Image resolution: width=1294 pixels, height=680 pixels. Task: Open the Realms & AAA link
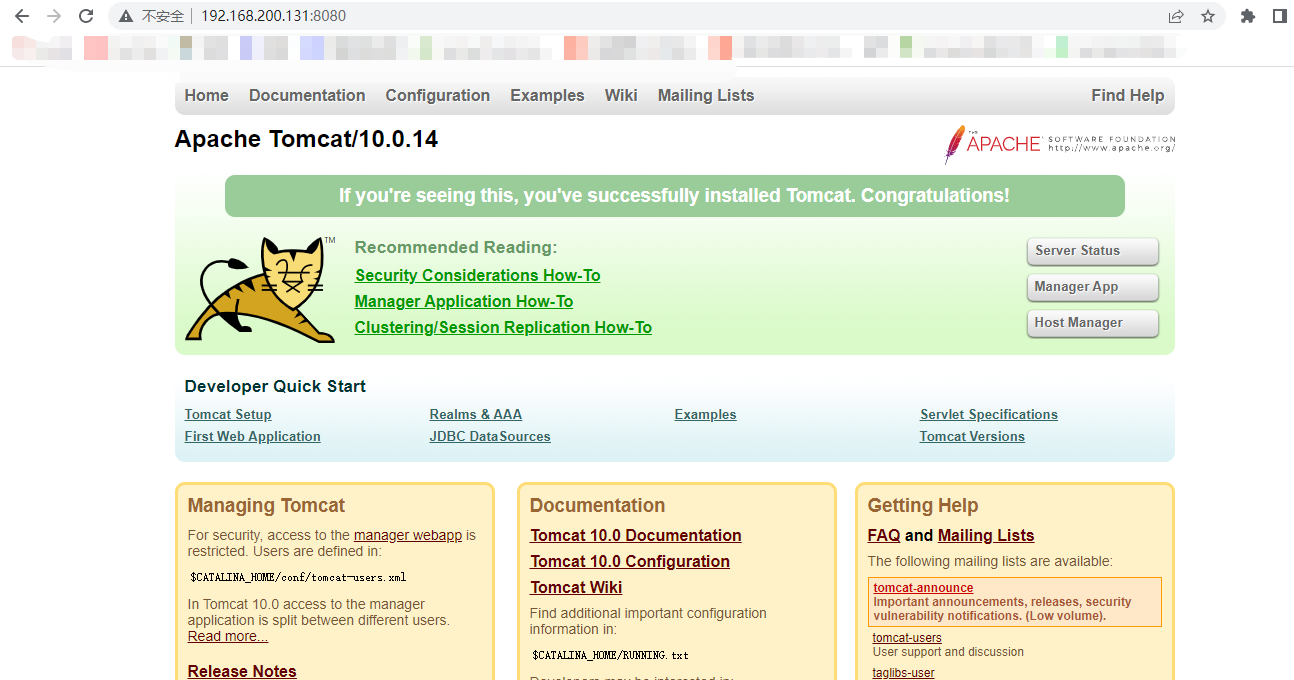click(x=476, y=415)
